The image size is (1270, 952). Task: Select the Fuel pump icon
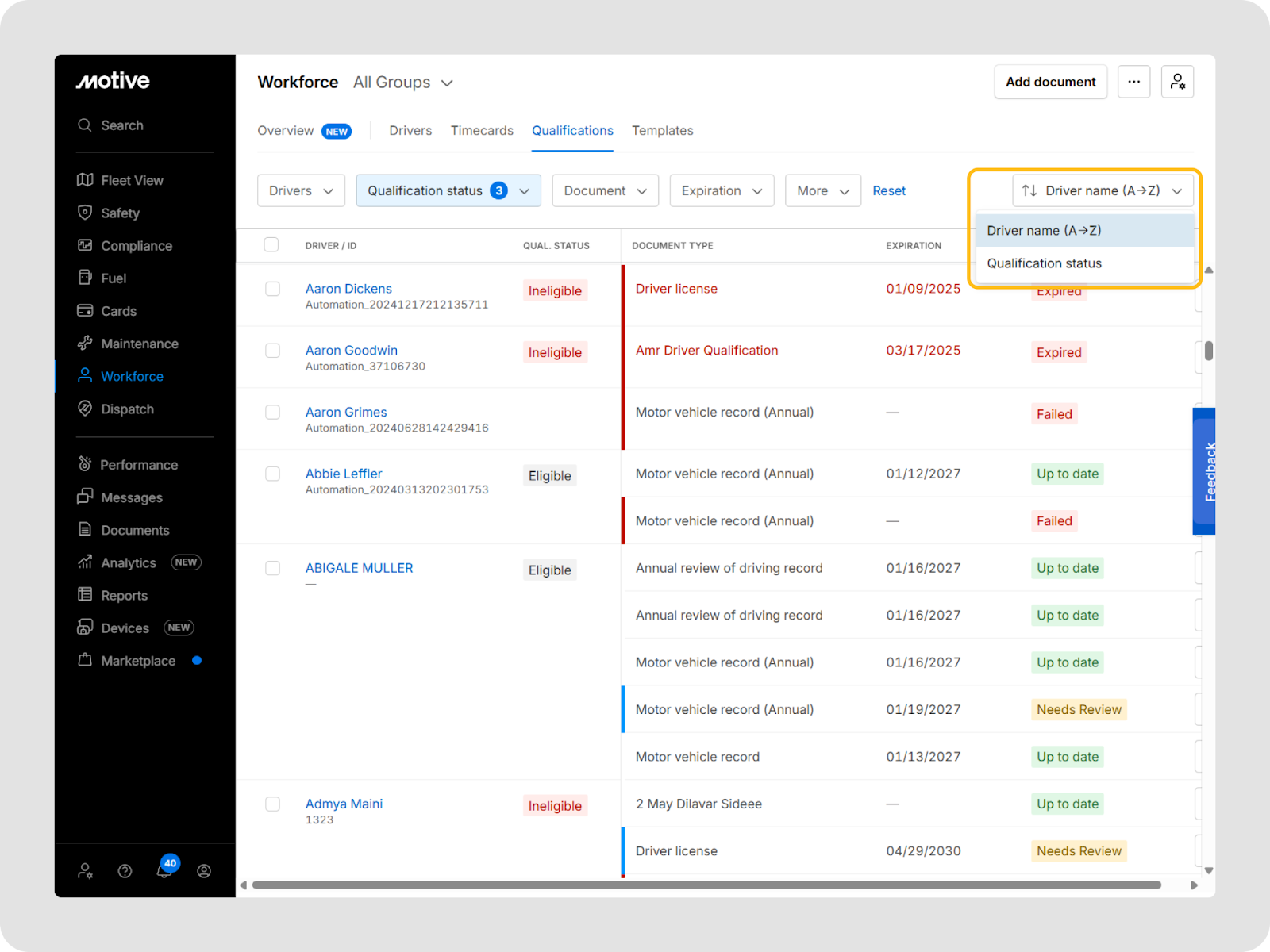click(x=85, y=278)
